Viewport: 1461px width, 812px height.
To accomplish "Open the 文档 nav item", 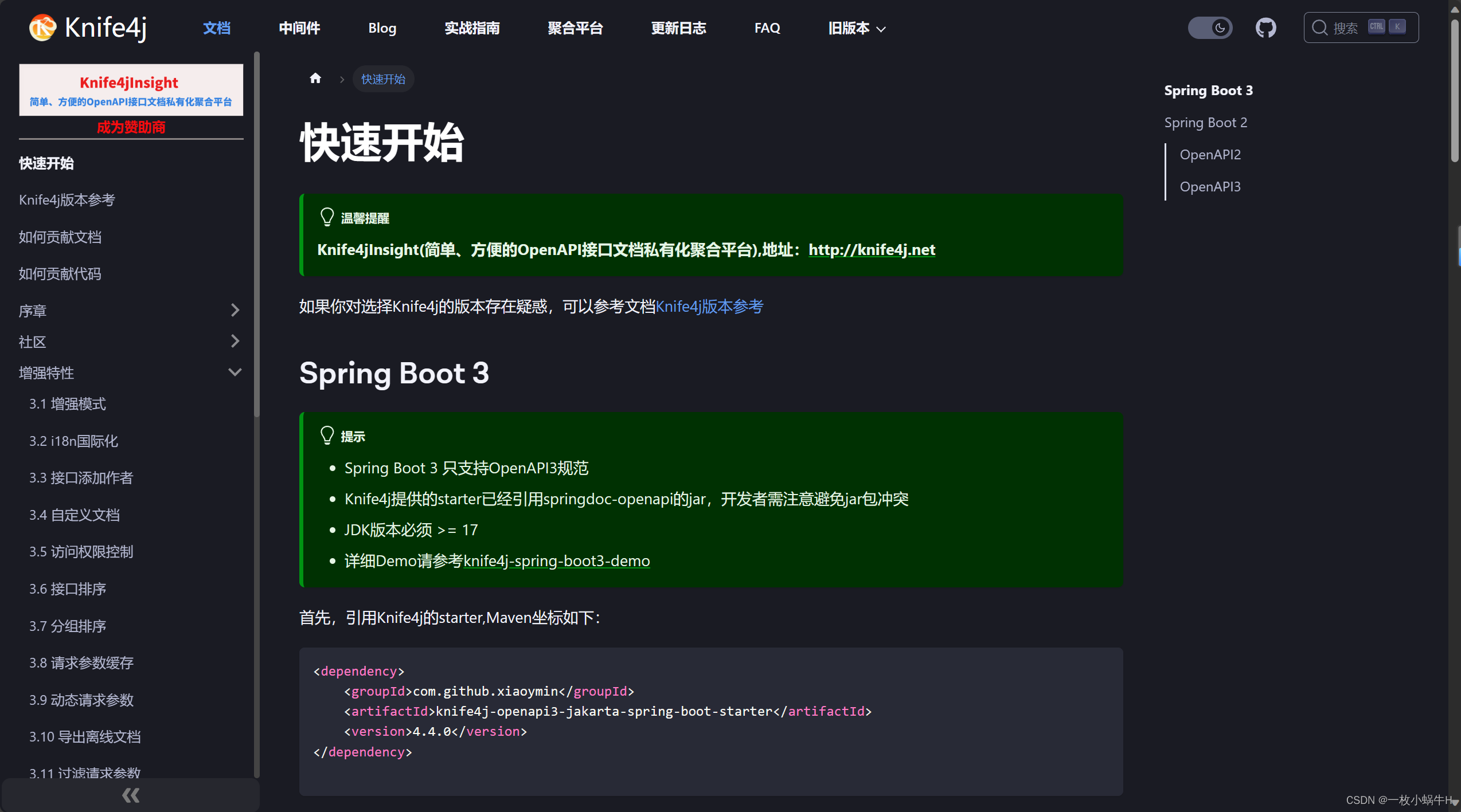I will [x=217, y=28].
